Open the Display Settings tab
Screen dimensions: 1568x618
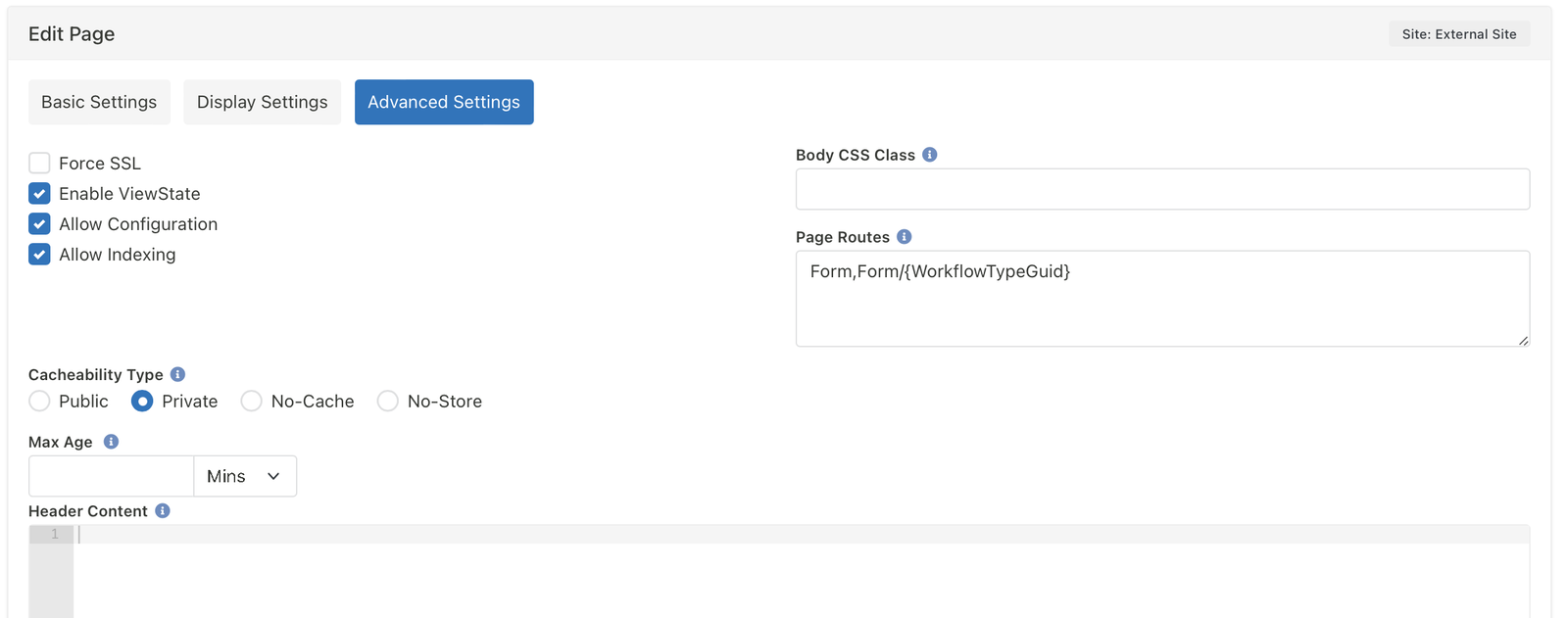[x=263, y=102]
